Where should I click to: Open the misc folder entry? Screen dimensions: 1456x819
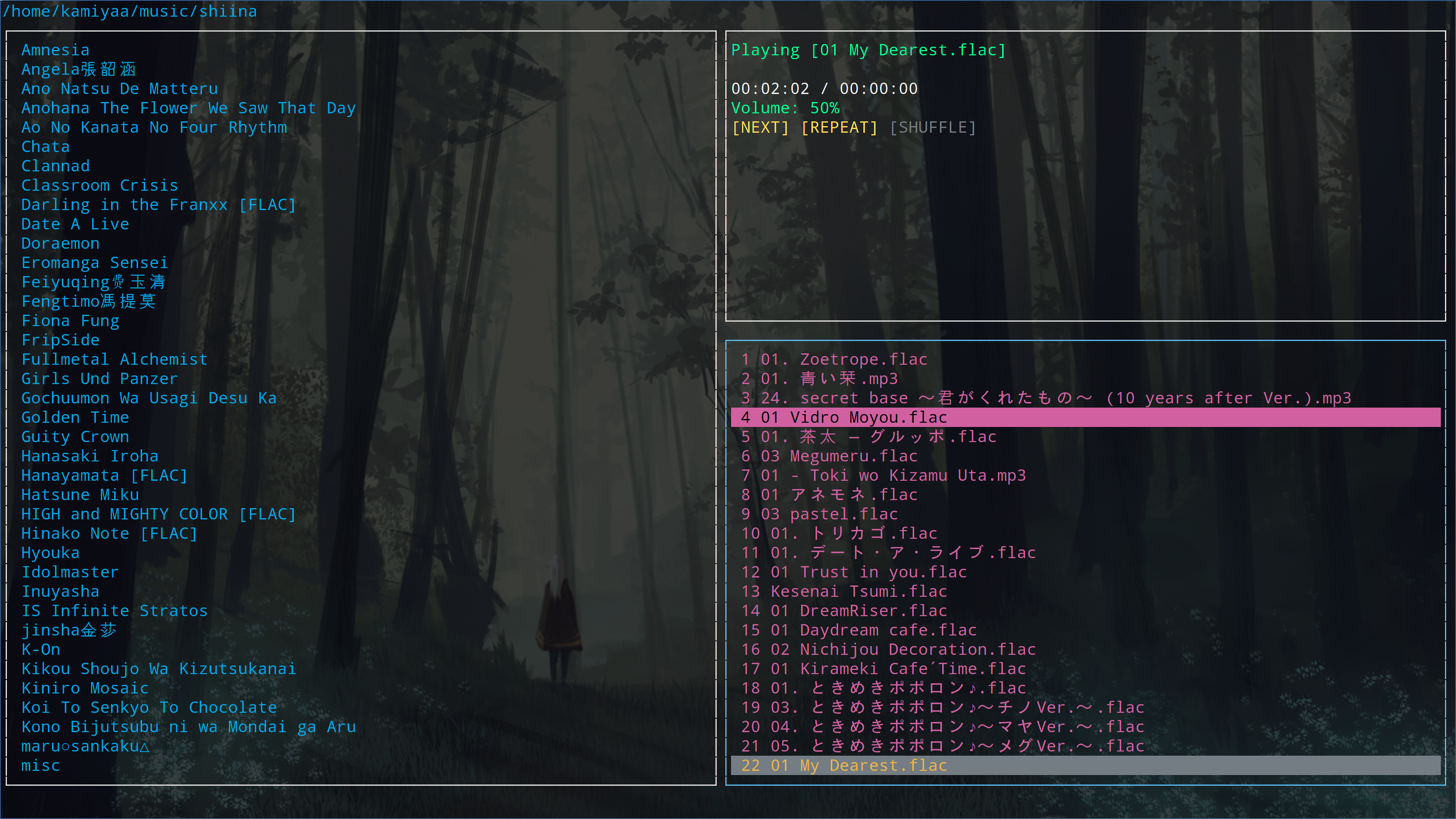(41, 765)
